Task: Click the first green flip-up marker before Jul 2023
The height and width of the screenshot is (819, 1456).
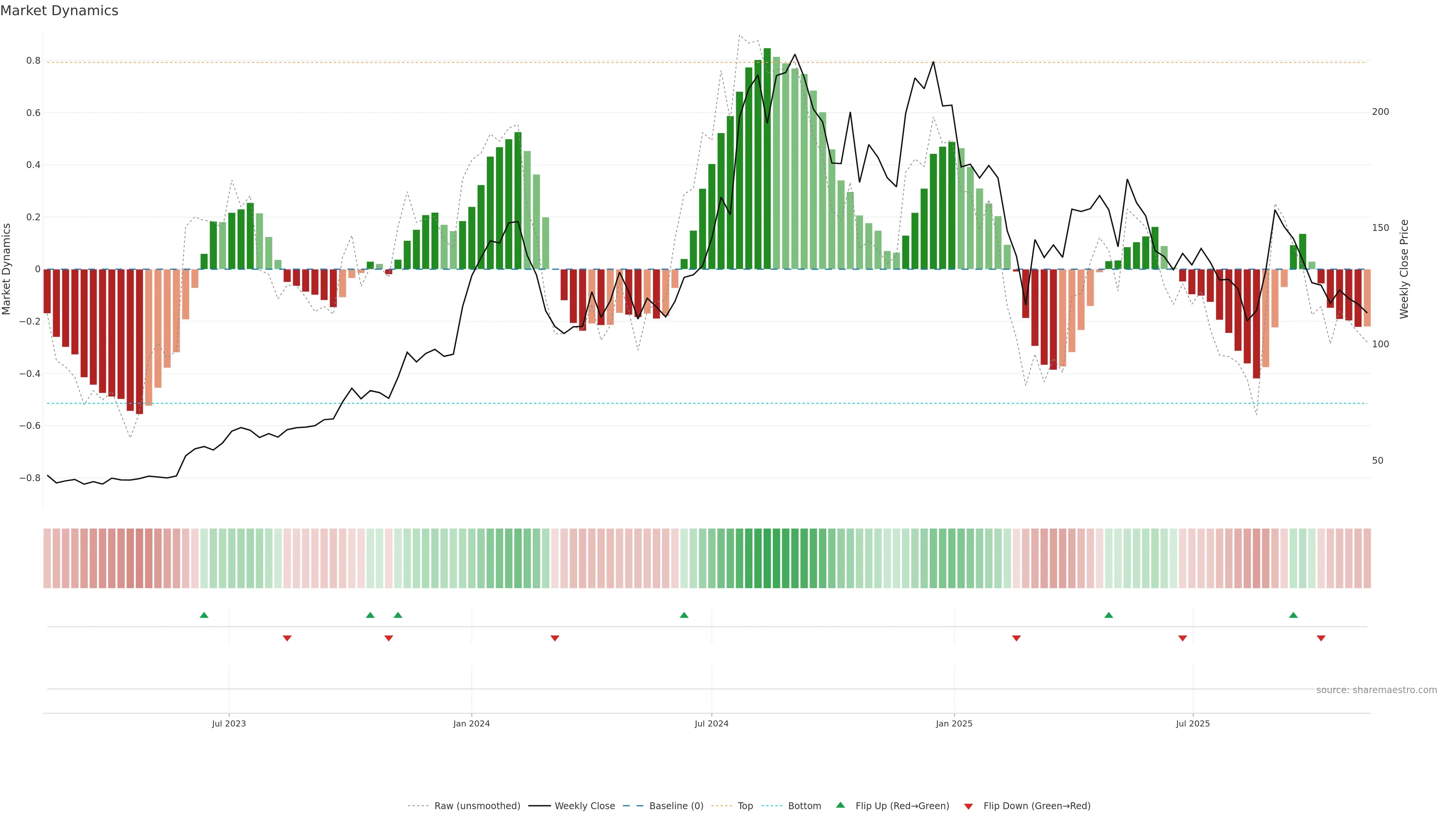Action: coord(204,615)
